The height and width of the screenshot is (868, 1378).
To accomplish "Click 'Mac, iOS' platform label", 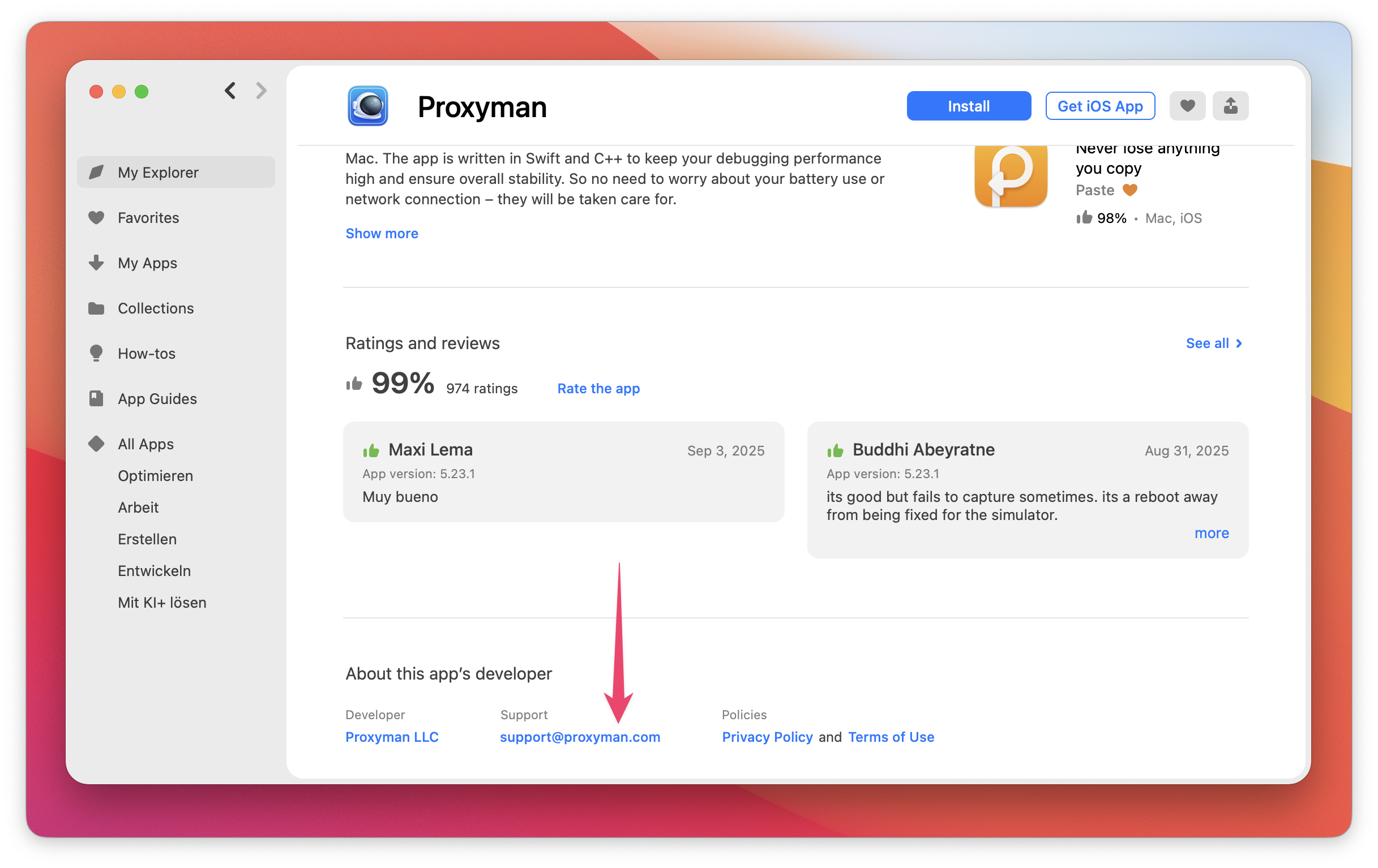I will click(1173, 218).
